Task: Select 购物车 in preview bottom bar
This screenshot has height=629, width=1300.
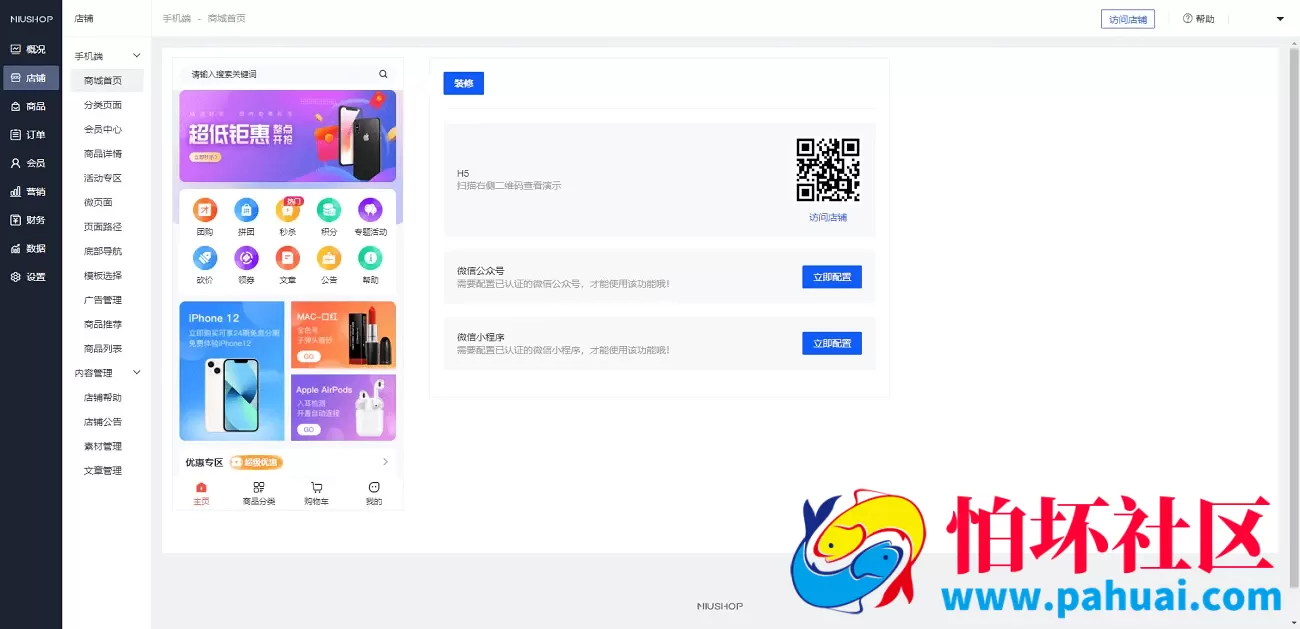Action: 317,494
